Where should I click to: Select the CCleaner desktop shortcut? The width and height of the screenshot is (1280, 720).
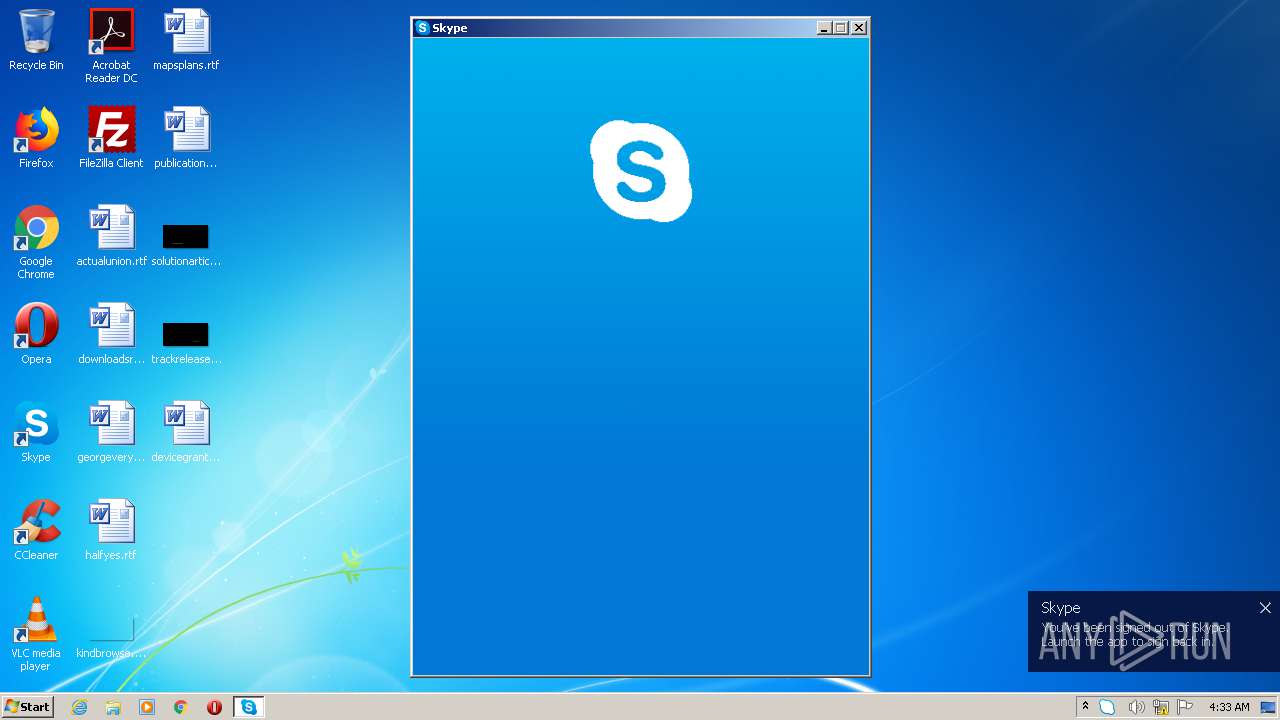click(36, 530)
